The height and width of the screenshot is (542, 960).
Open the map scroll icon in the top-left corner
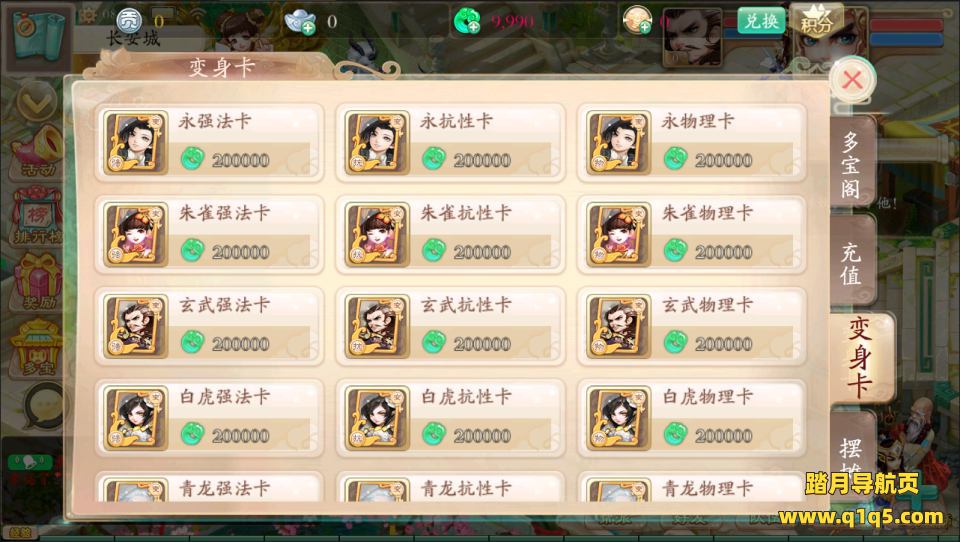coord(38,36)
